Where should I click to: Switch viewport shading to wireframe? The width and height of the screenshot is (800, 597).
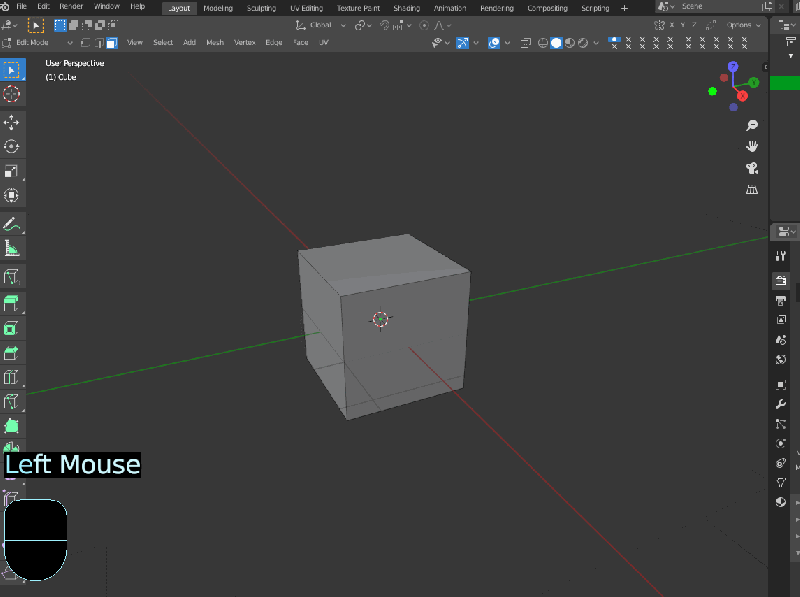tap(542, 42)
